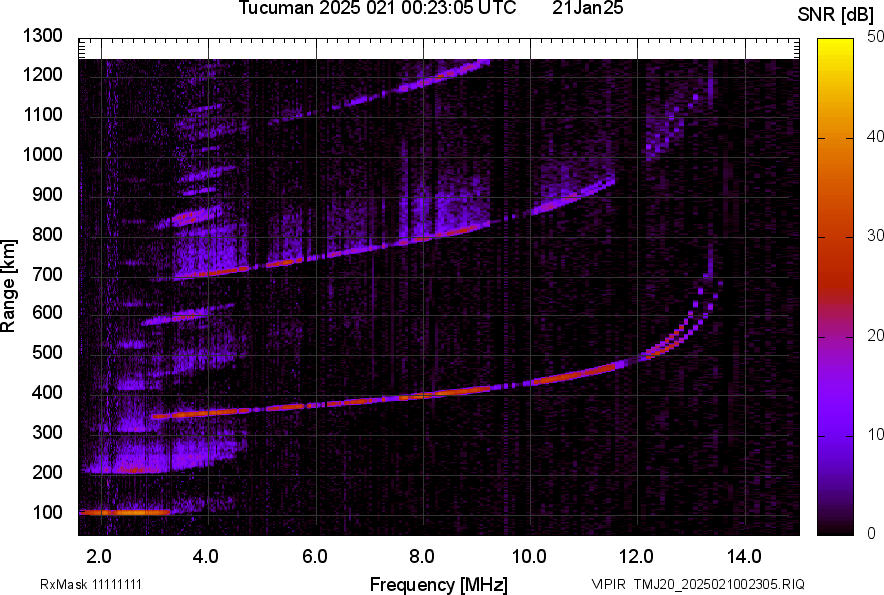
Task: Click the 'Tucuman 2025 021 00:23:05 UTC' title
Action: tap(377, 7)
